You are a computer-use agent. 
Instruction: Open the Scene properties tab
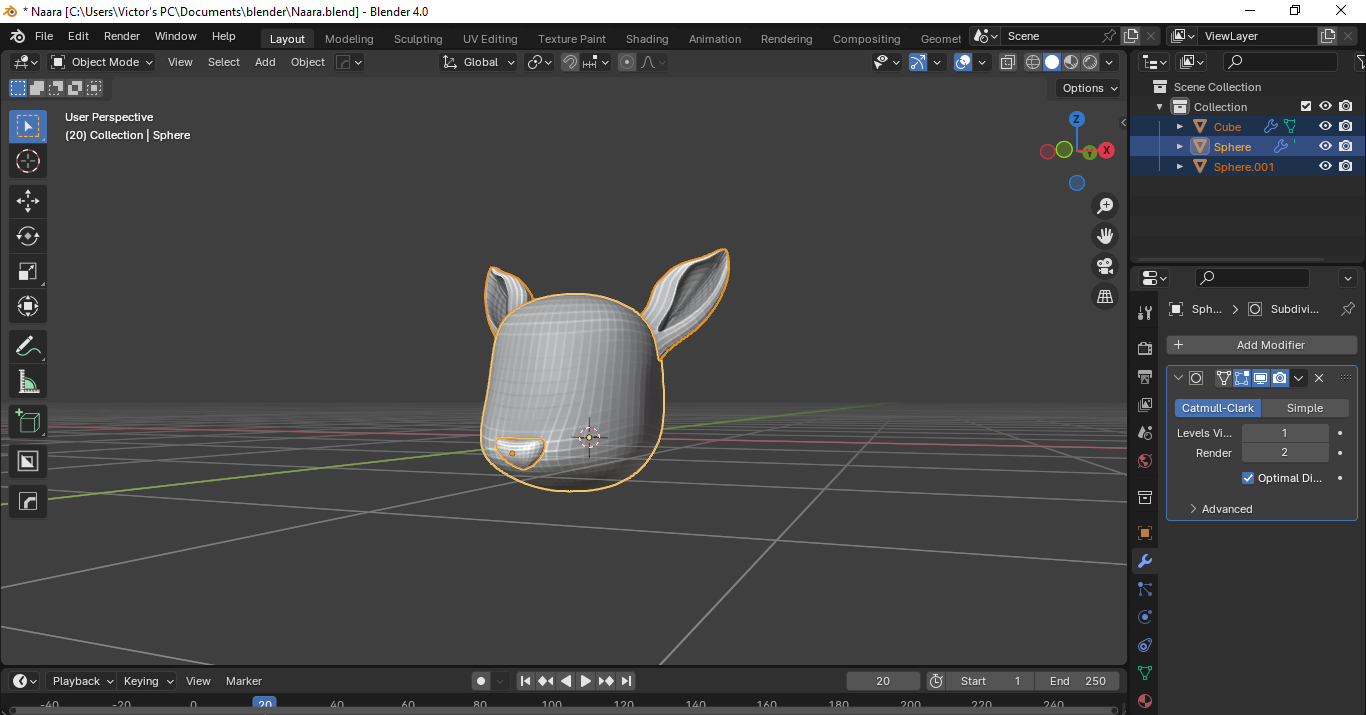pyautogui.click(x=1145, y=432)
